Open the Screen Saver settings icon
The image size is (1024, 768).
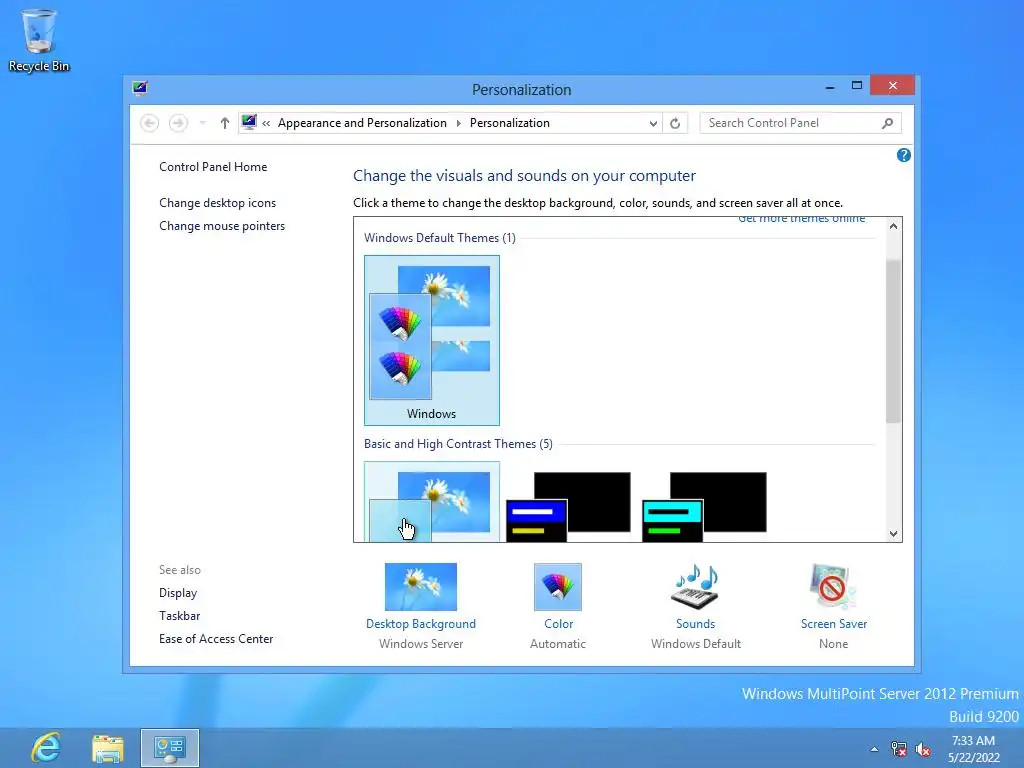pyautogui.click(x=833, y=586)
